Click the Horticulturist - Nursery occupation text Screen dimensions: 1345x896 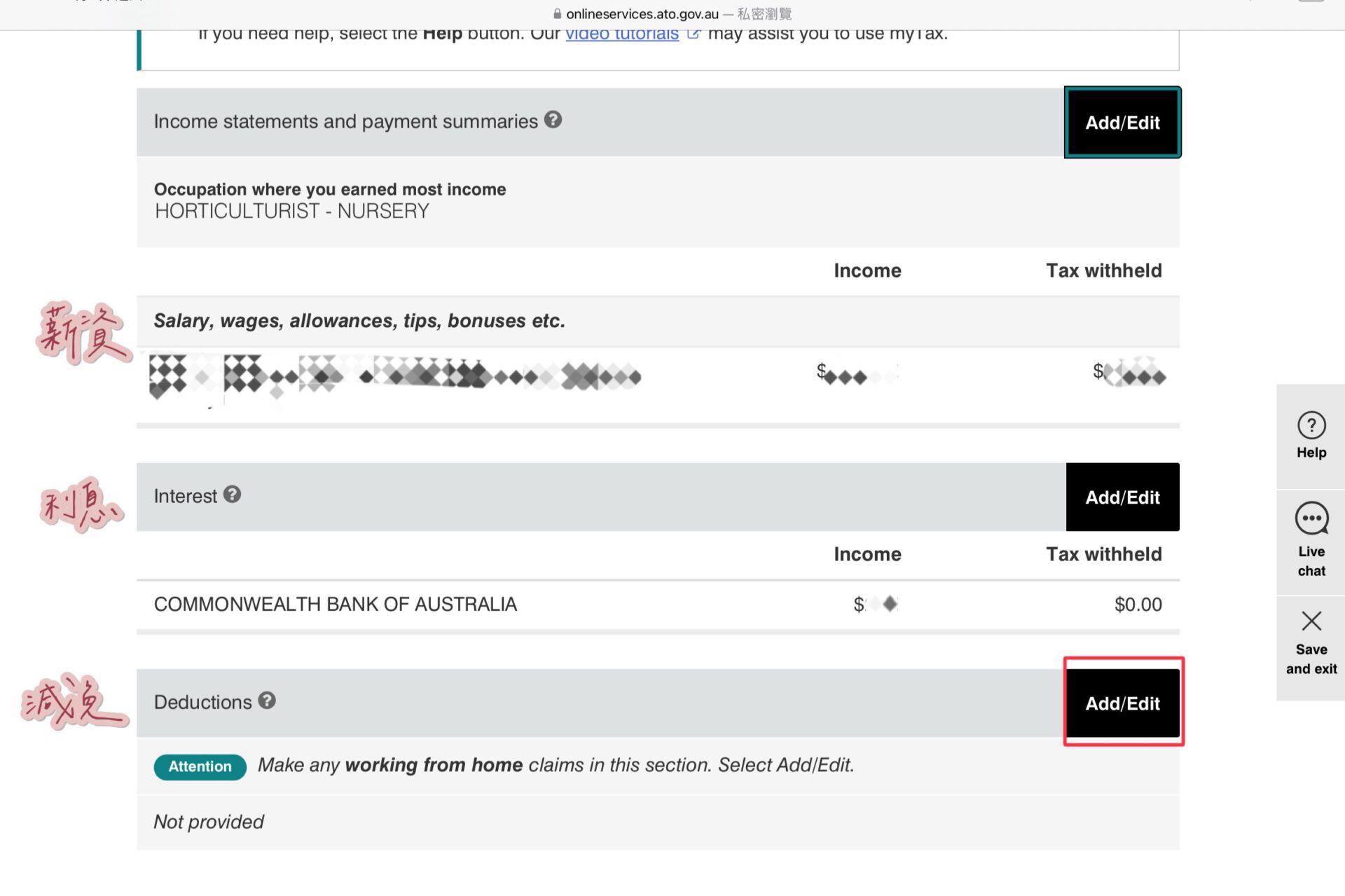click(291, 211)
